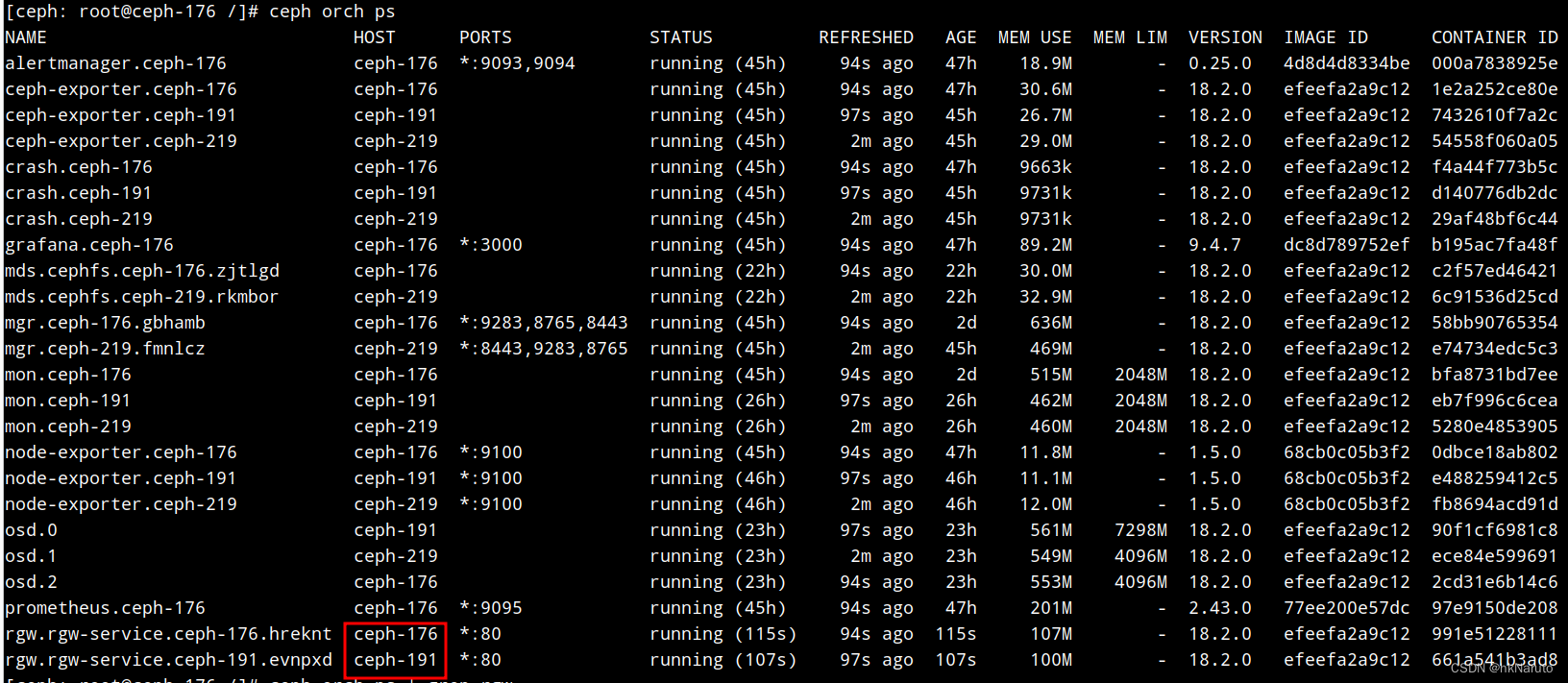
Task: Click mds.cephfs.ceph-176.zjtlgd daemon name
Action: tap(142, 271)
